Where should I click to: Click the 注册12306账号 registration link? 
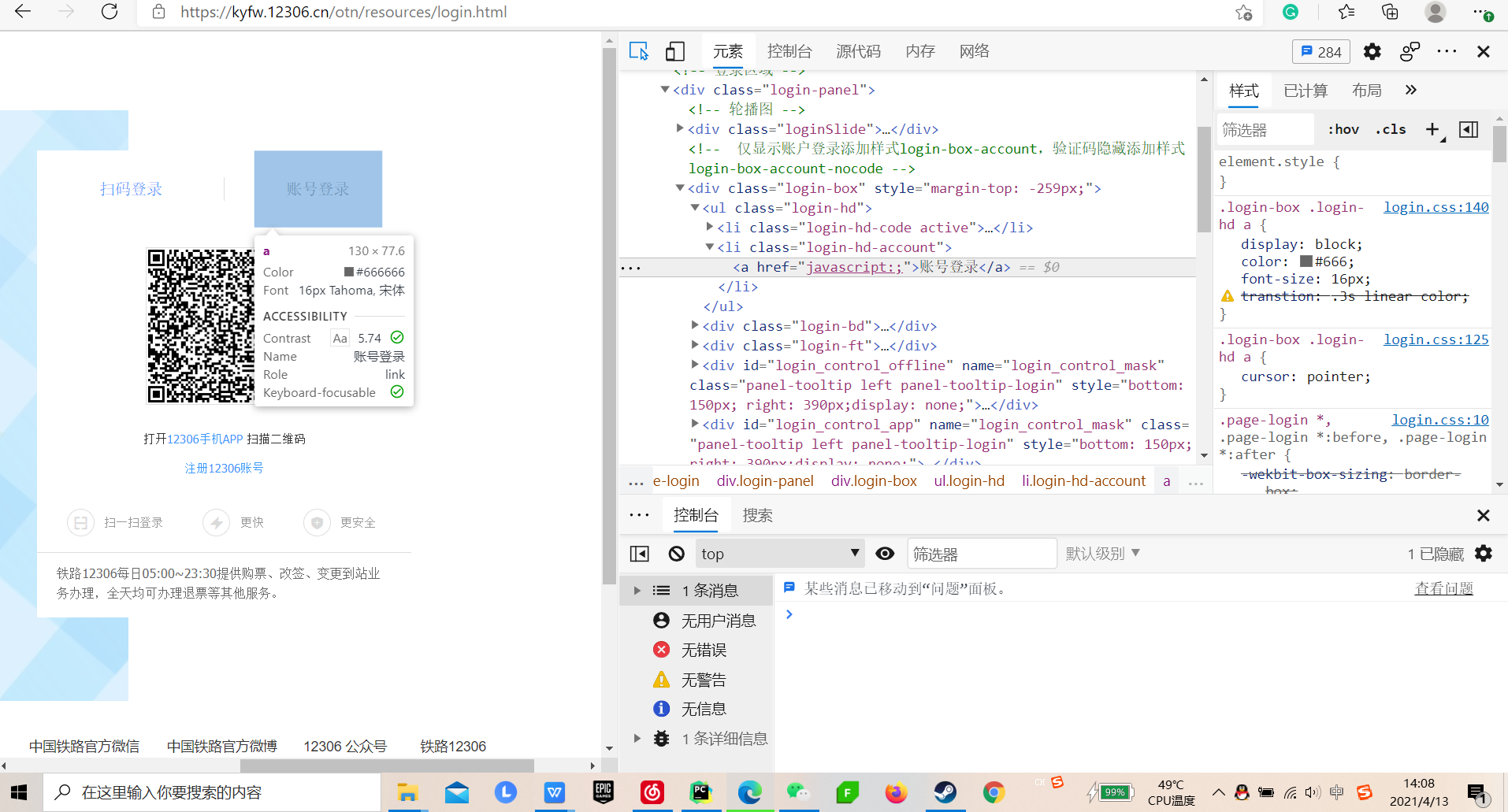point(224,468)
